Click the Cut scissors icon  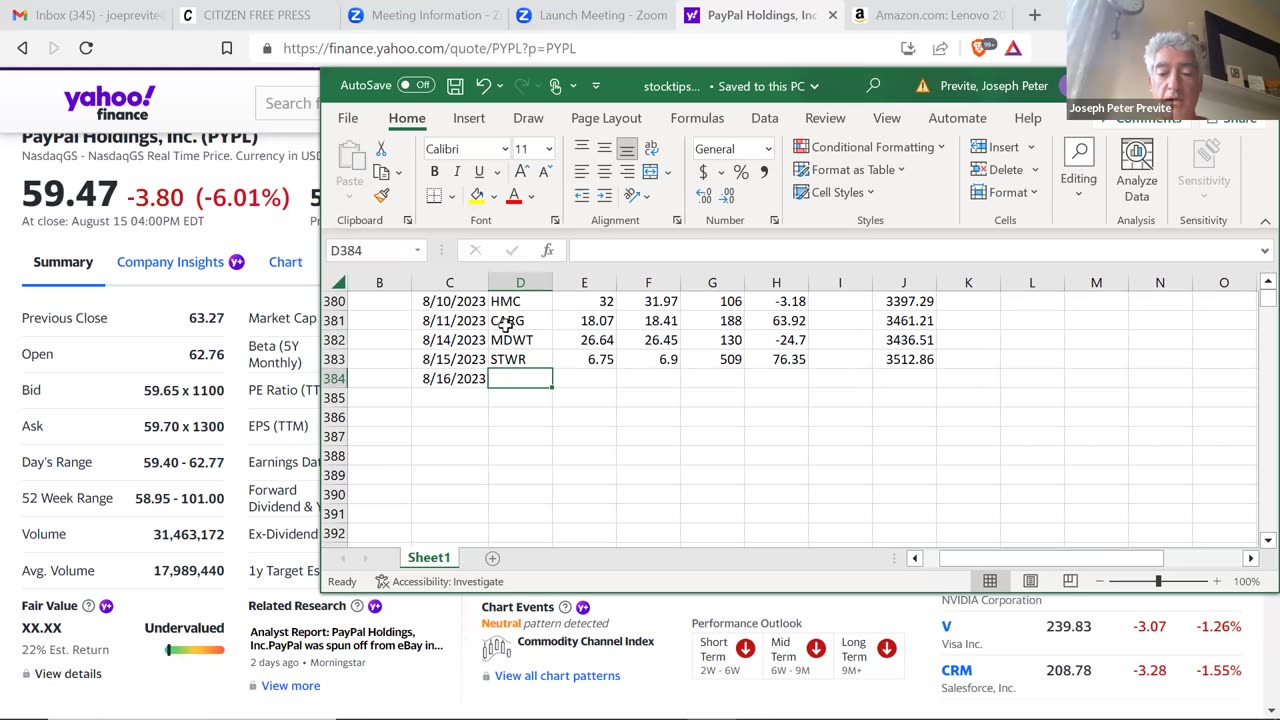[x=381, y=148]
